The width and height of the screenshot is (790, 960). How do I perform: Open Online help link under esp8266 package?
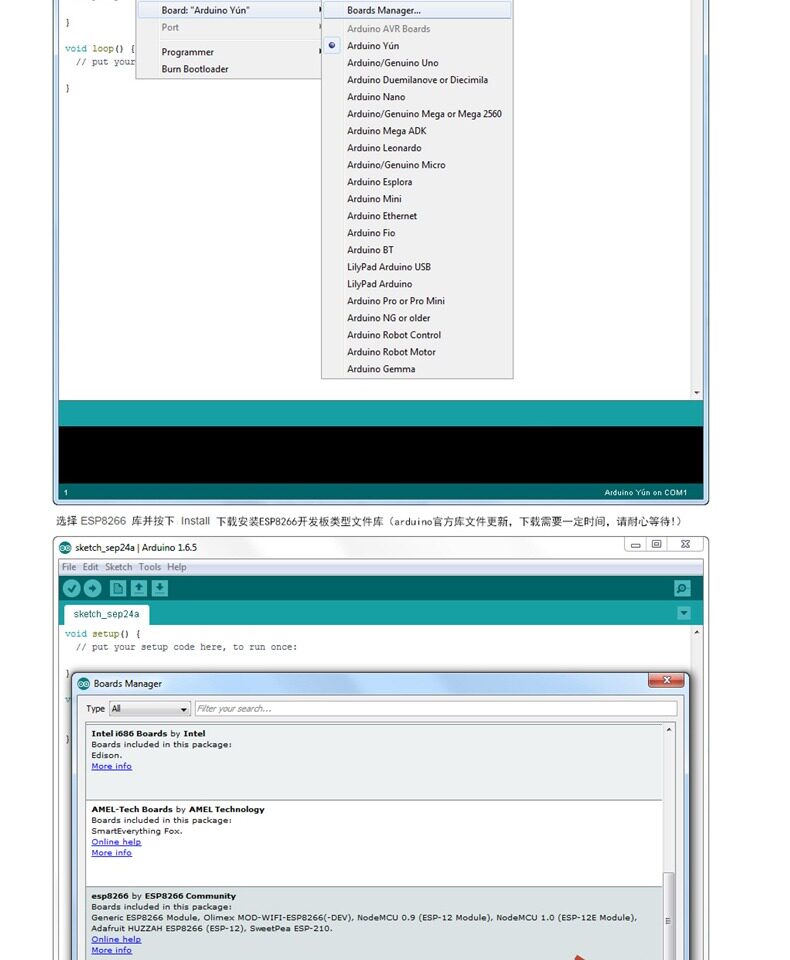pyautogui.click(x=116, y=939)
